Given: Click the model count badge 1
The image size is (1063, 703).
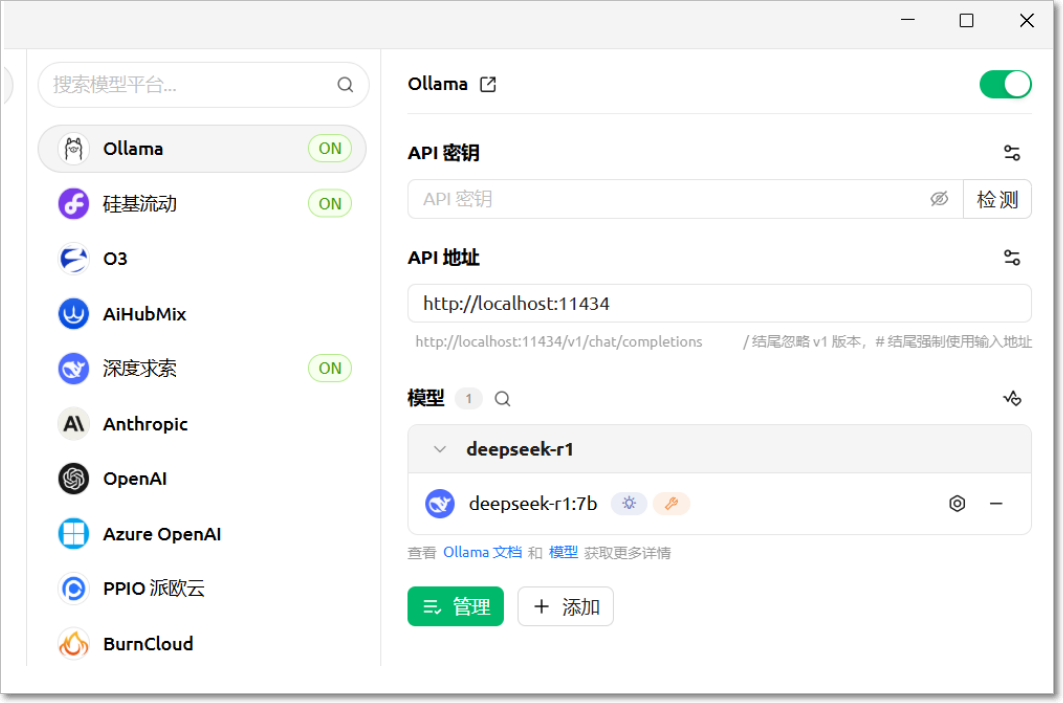Looking at the screenshot, I should 468,399.
